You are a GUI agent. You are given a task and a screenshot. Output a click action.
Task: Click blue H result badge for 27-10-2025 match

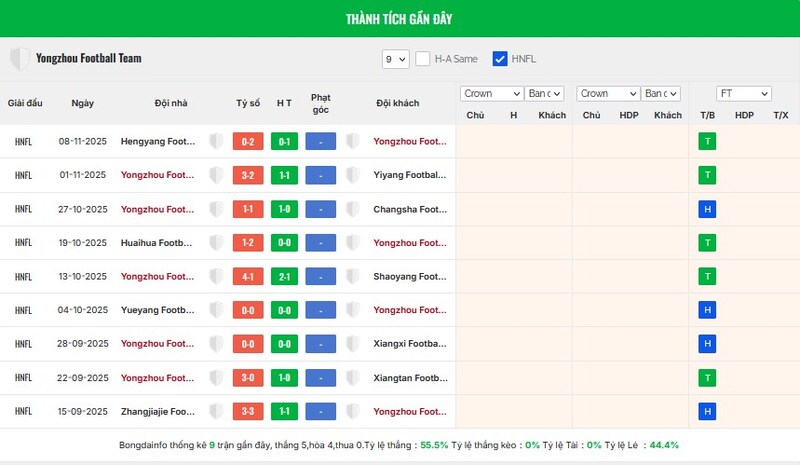707,209
